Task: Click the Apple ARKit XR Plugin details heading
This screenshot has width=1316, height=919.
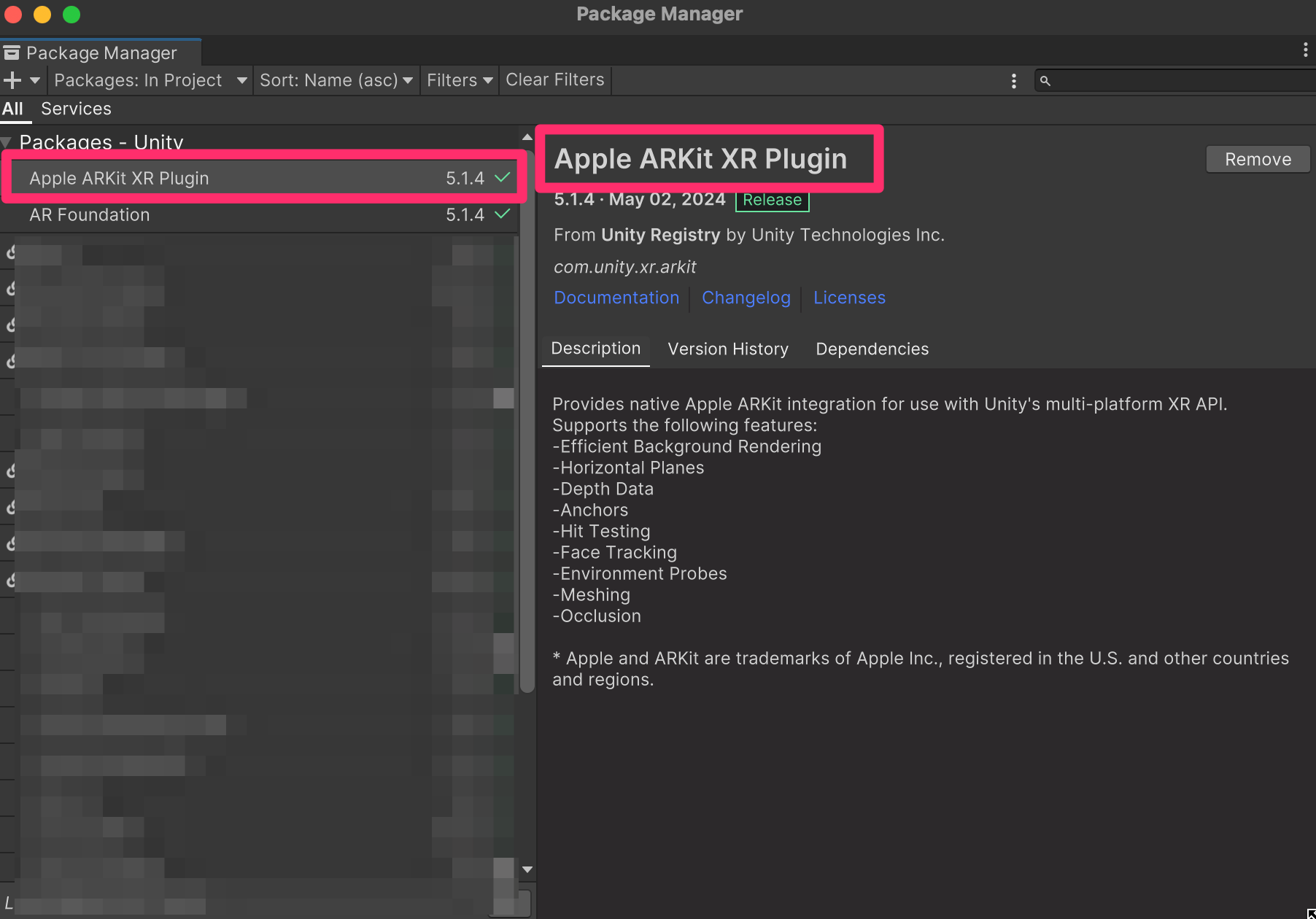Action: click(x=701, y=159)
